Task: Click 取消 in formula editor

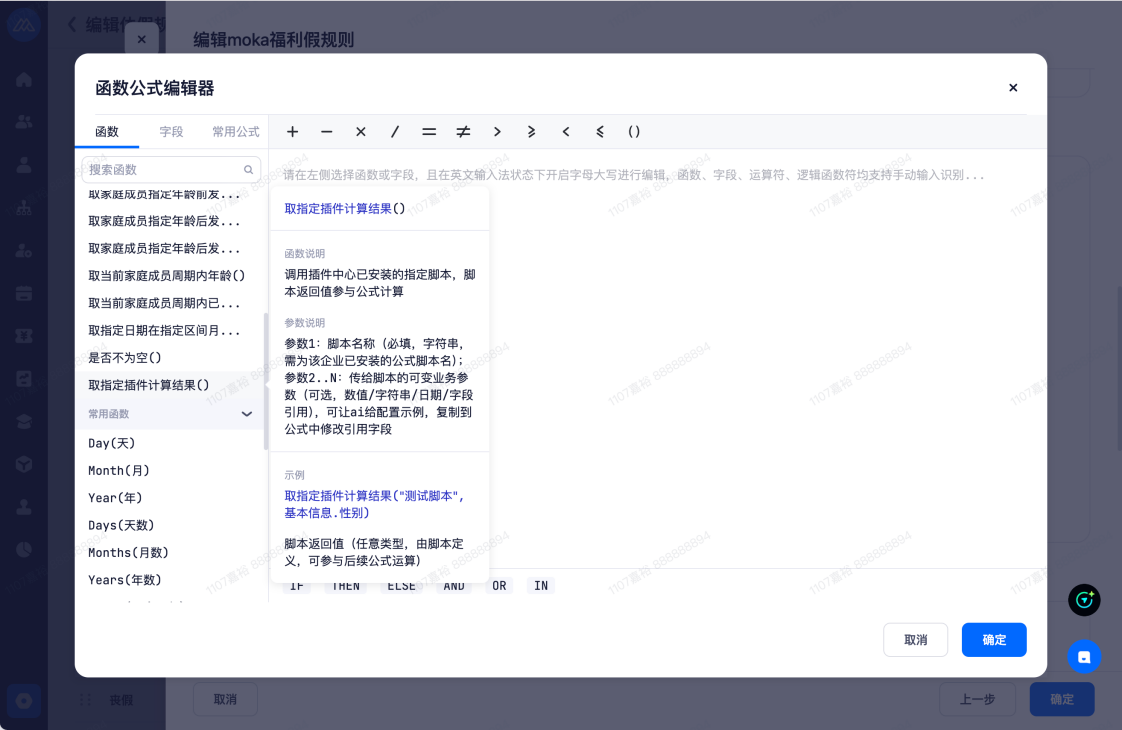Action: pyautogui.click(x=915, y=640)
